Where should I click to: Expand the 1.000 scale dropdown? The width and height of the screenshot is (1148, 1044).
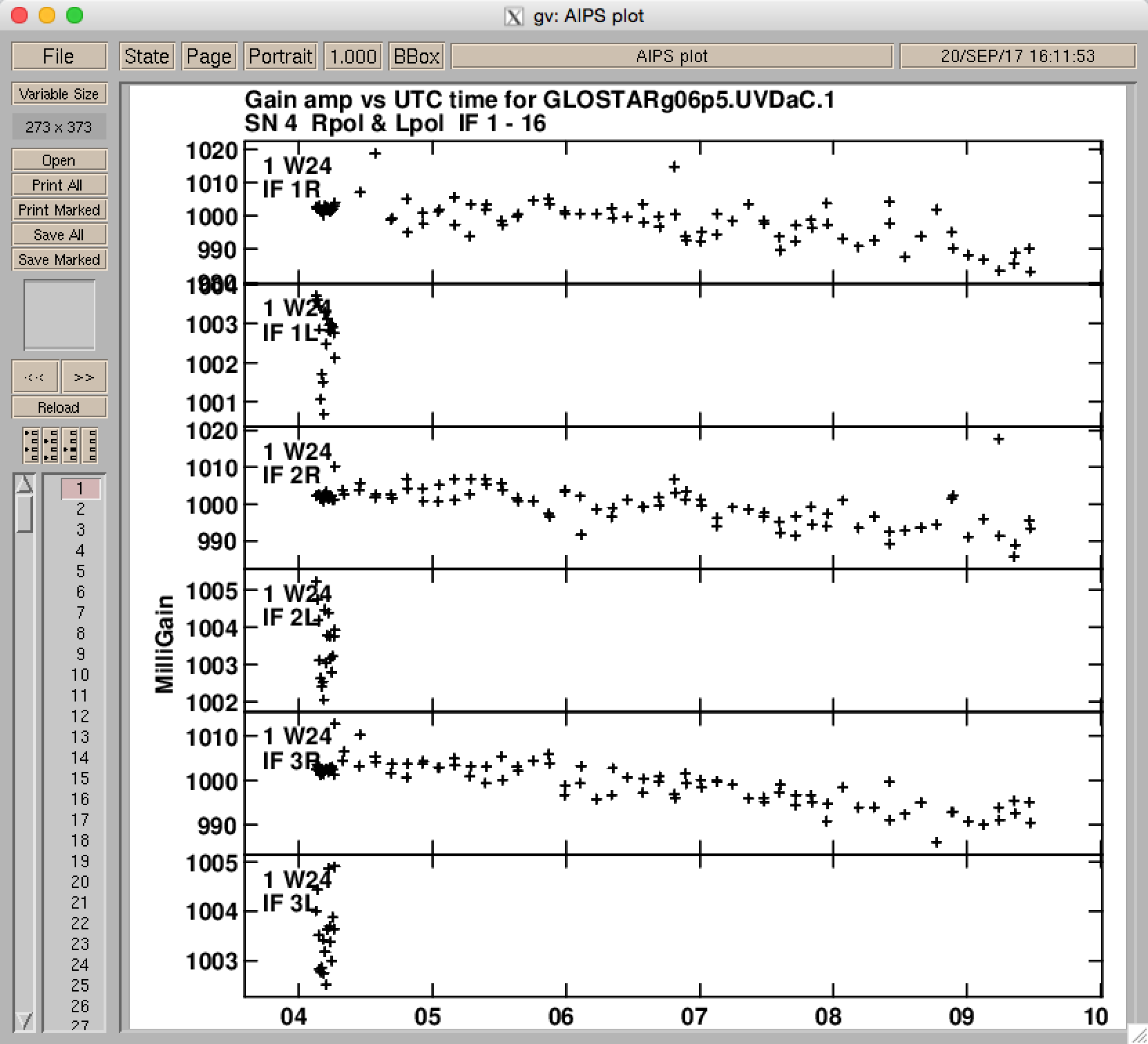(x=353, y=56)
